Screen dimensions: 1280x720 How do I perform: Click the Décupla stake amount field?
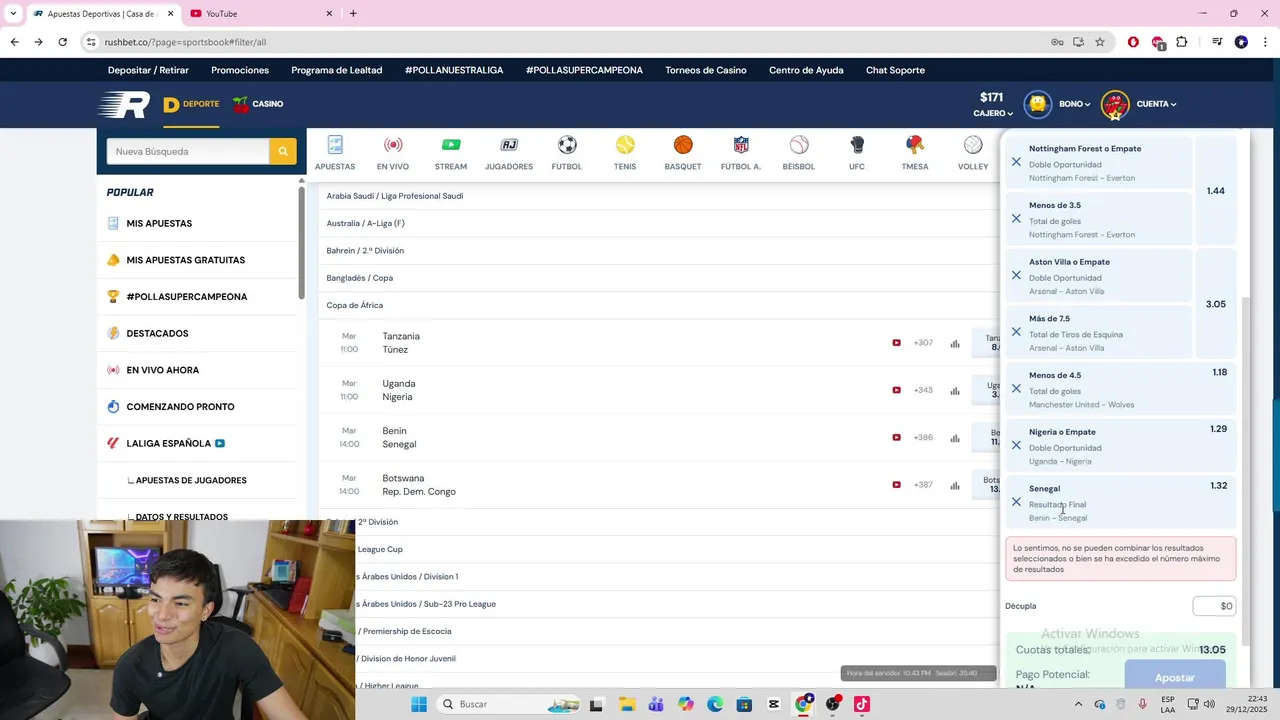point(1215,606)
